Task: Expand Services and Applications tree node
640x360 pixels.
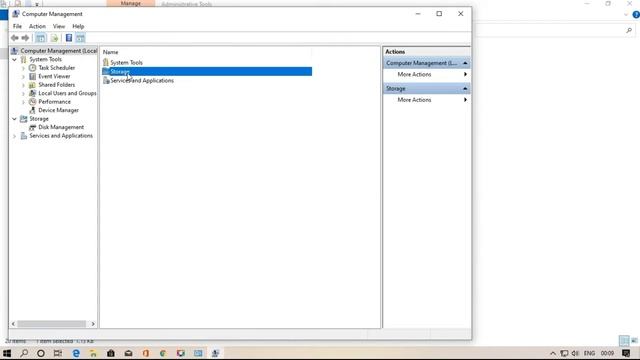Action: (x=14, y=136)
